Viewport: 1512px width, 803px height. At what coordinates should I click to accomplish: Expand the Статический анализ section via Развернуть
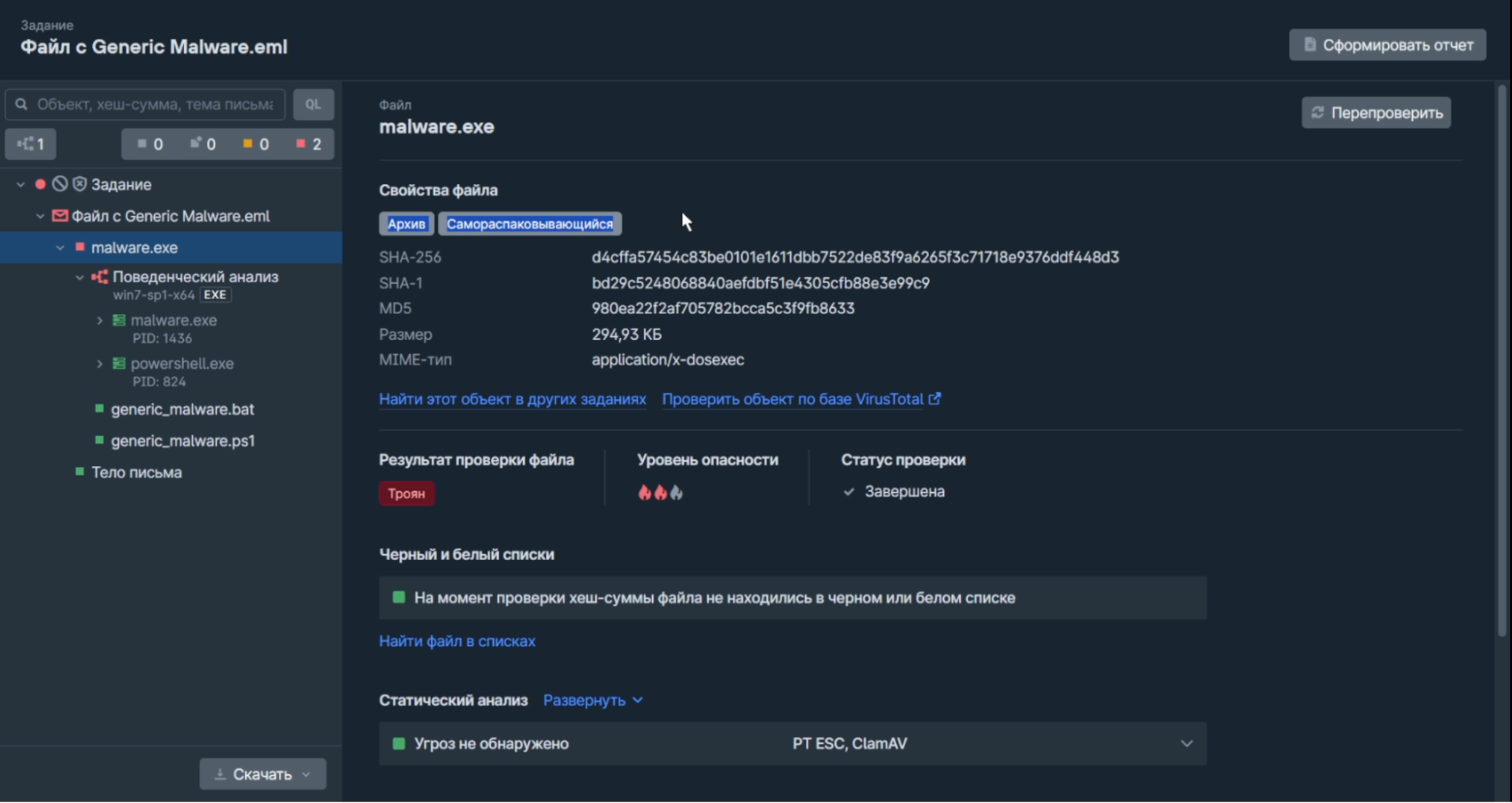tap(592, 701)
